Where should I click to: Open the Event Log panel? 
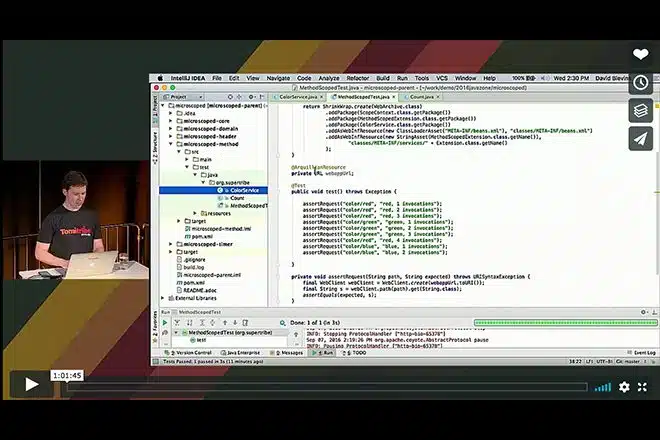[641, 353]
